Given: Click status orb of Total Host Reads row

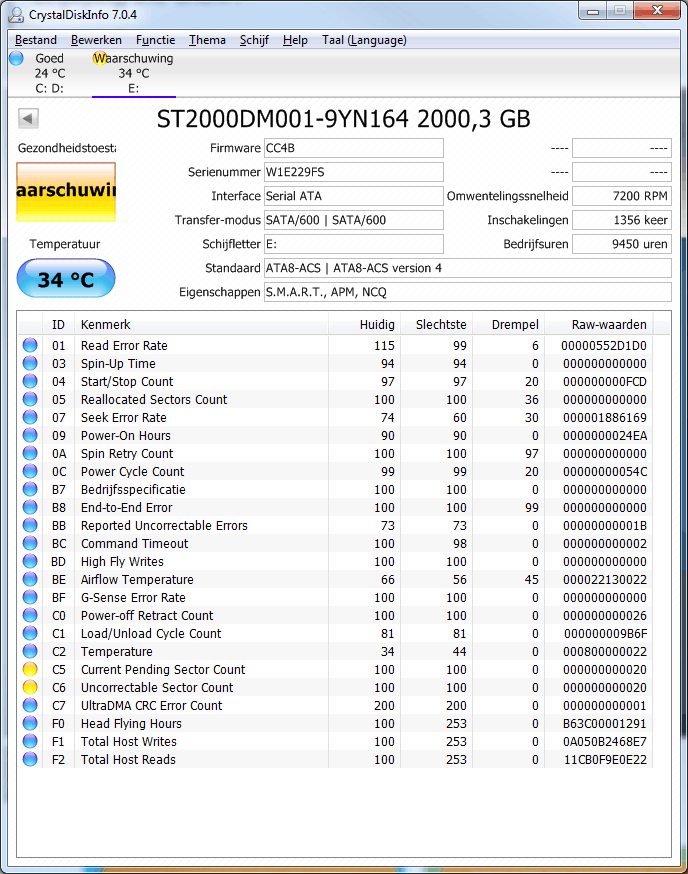Looking at the screenshot, I should pyautogui.click(x=30, y=759).
